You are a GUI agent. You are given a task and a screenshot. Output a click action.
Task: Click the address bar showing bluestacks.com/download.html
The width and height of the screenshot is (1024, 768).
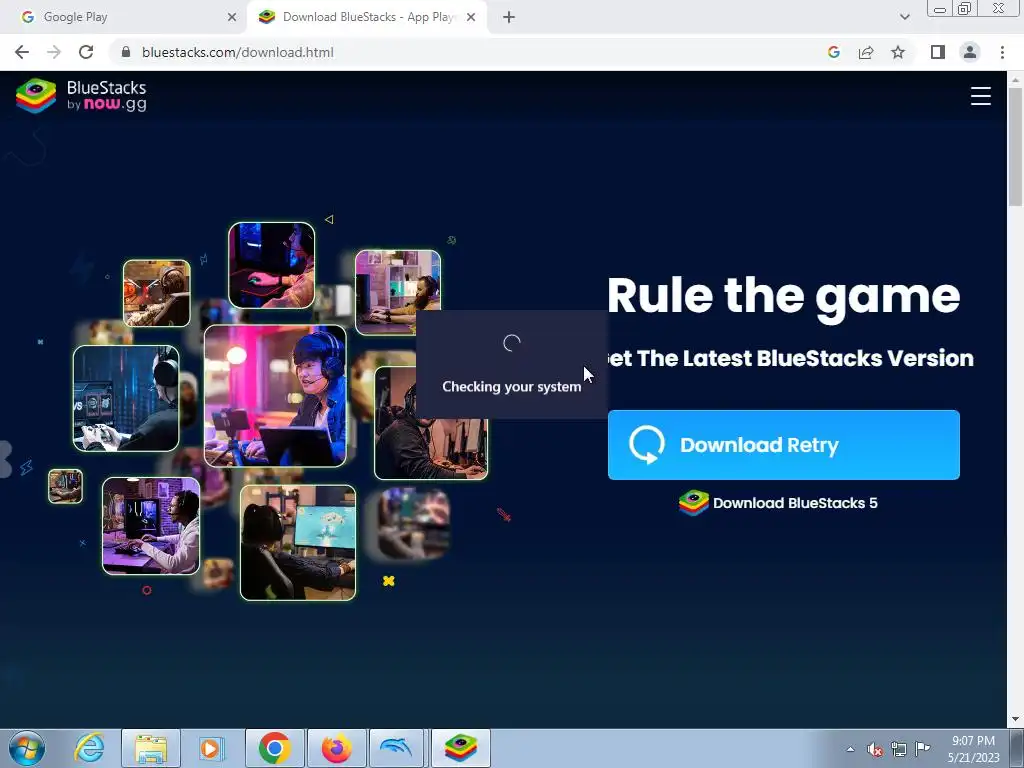pos(238,52)
